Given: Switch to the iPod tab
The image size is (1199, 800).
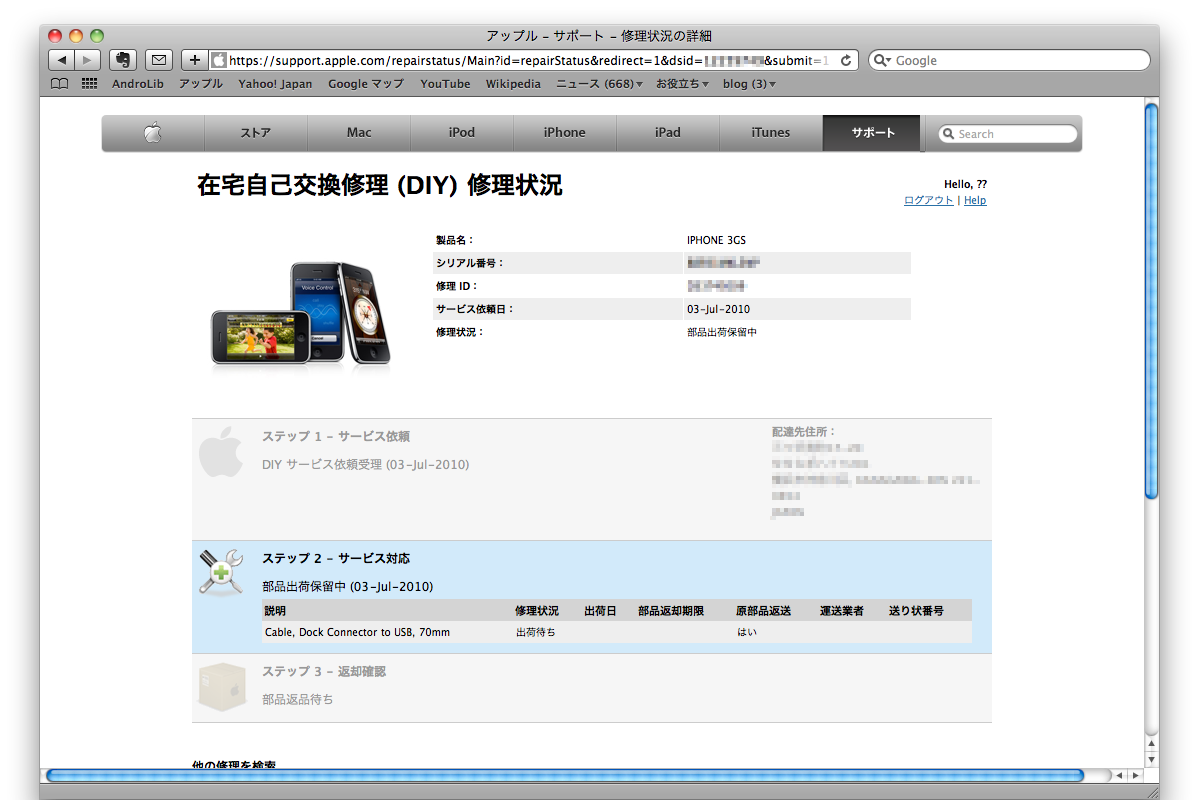Looking at the screenshot, I should tap(462, 133).
